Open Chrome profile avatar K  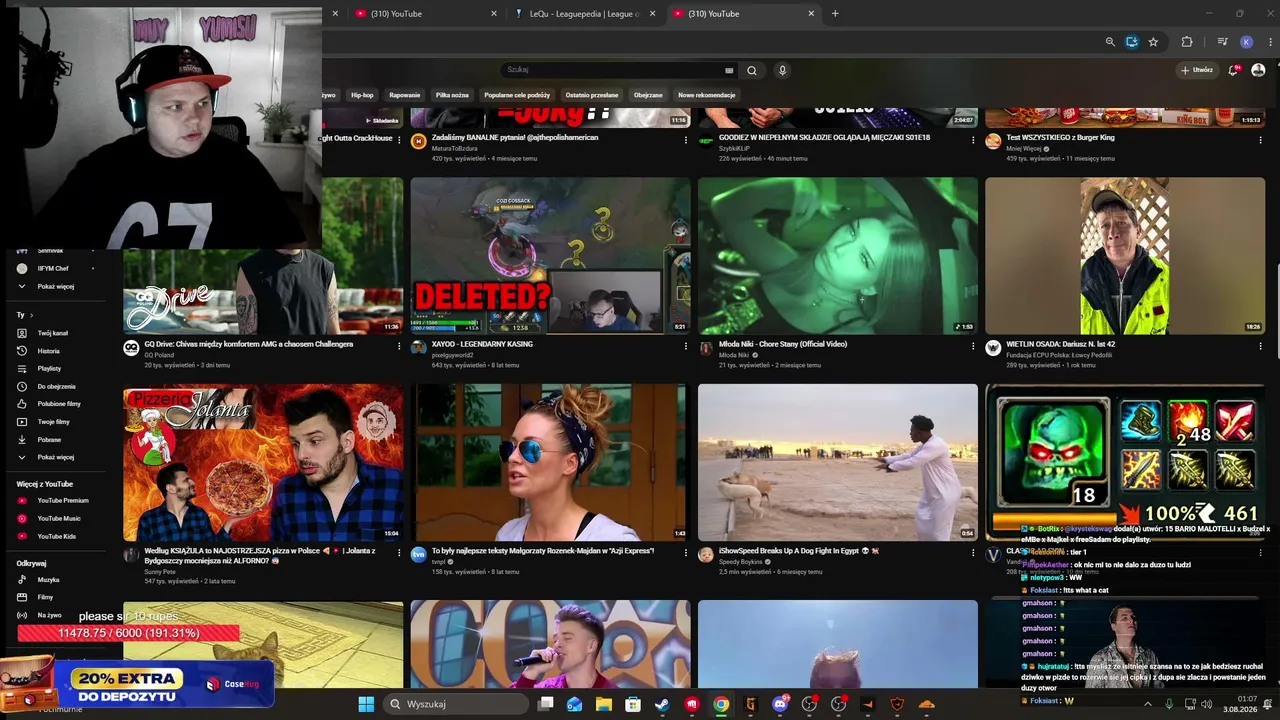click(1246, 42)
